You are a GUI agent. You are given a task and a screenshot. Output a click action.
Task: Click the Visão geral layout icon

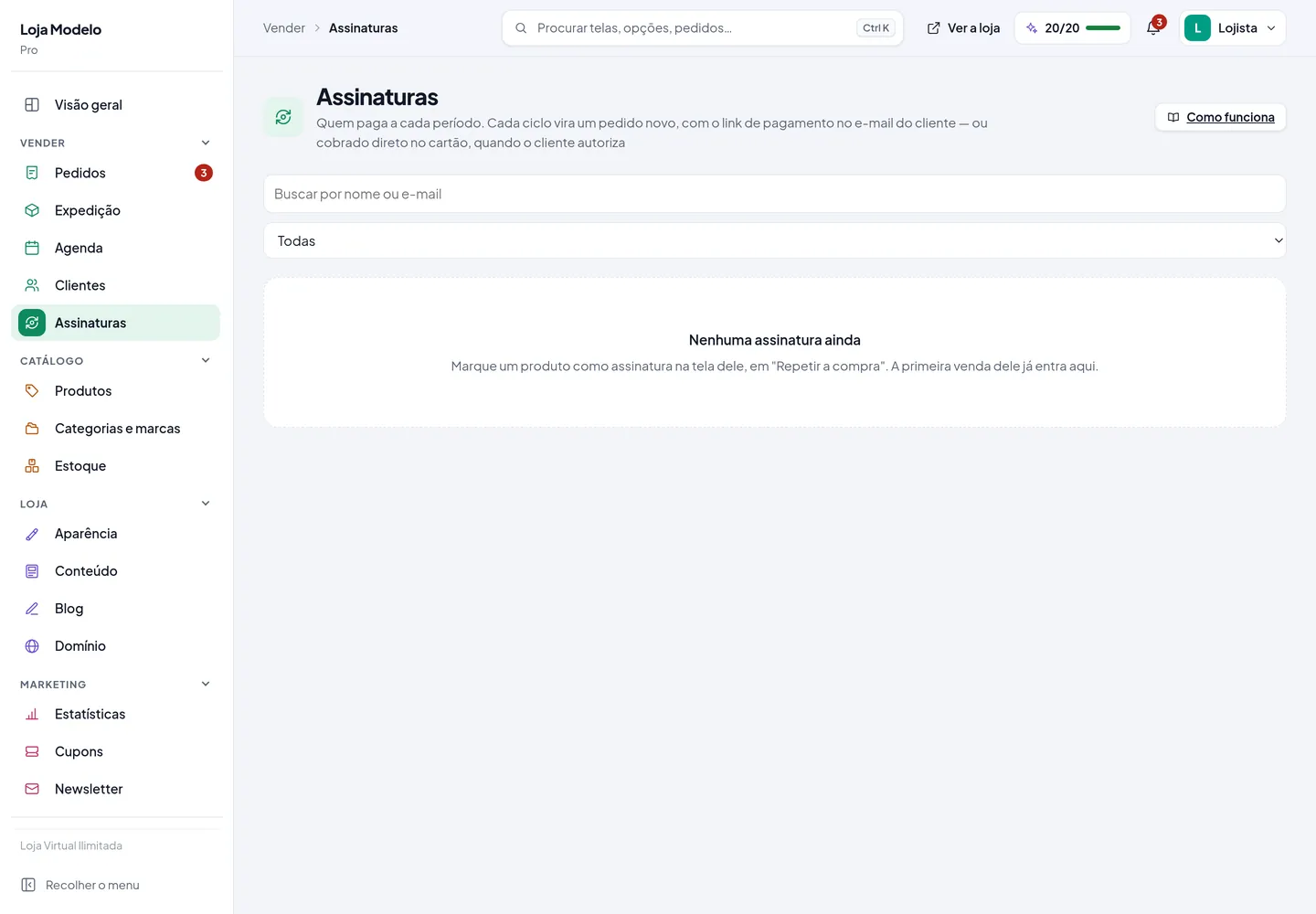click(x=32, y=104)
